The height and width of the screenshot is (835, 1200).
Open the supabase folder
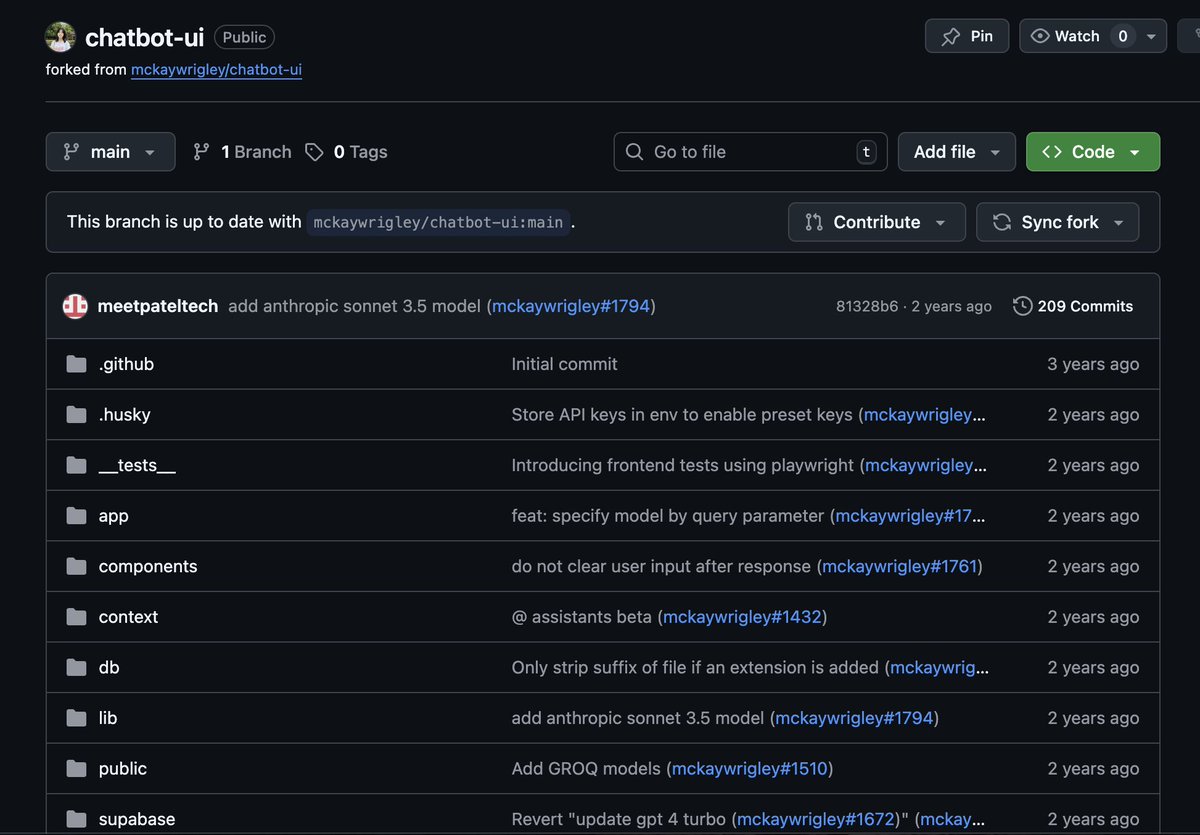click(x=137, y=819)
